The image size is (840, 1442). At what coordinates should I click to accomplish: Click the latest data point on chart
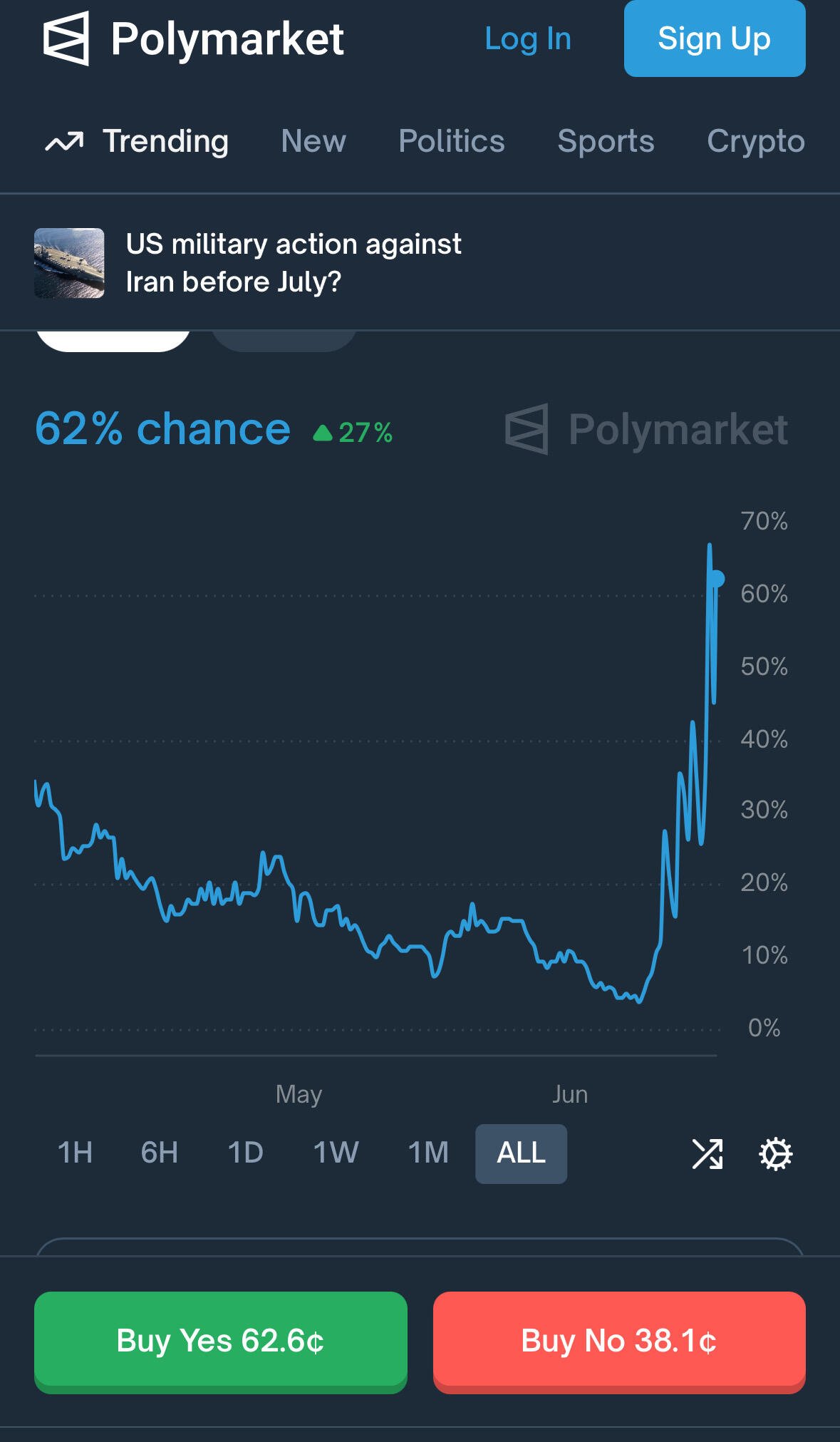pyautogui.click(x=717, y=579)
